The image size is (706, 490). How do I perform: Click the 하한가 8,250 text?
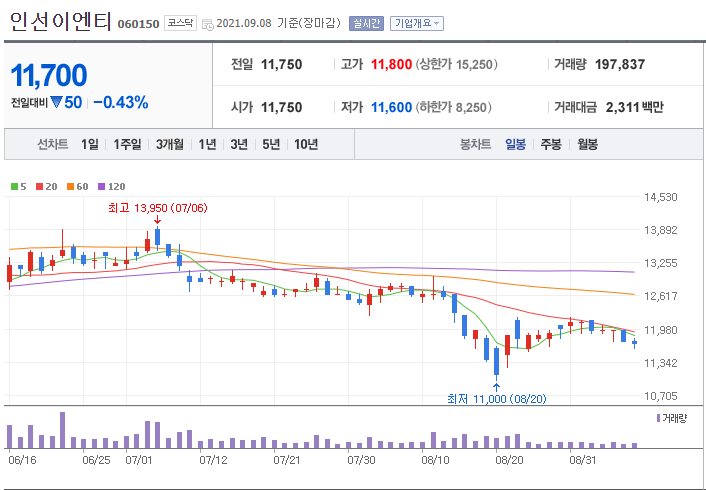tap(453, 107)
